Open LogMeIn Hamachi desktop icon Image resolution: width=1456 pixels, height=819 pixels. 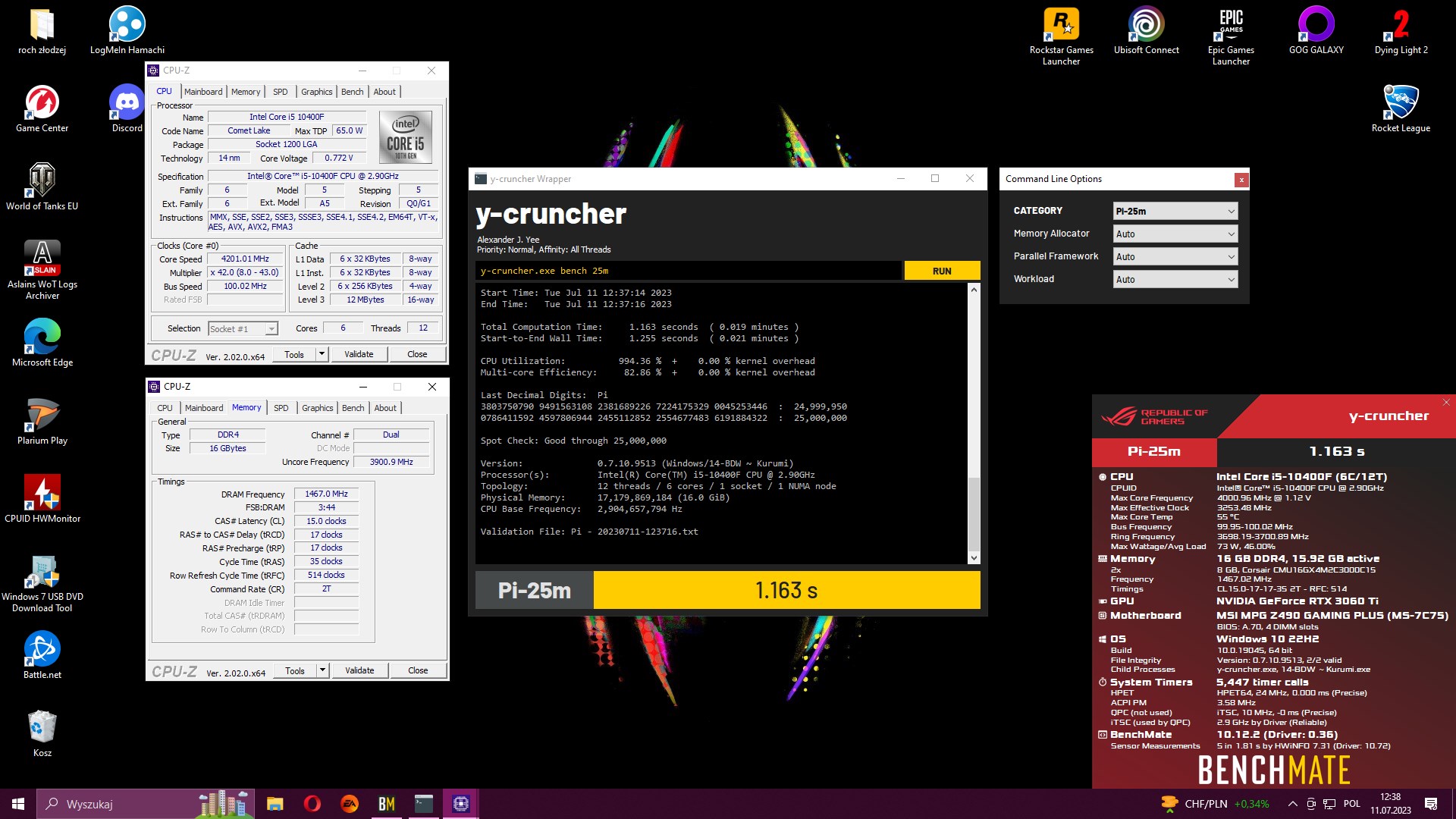127,31
